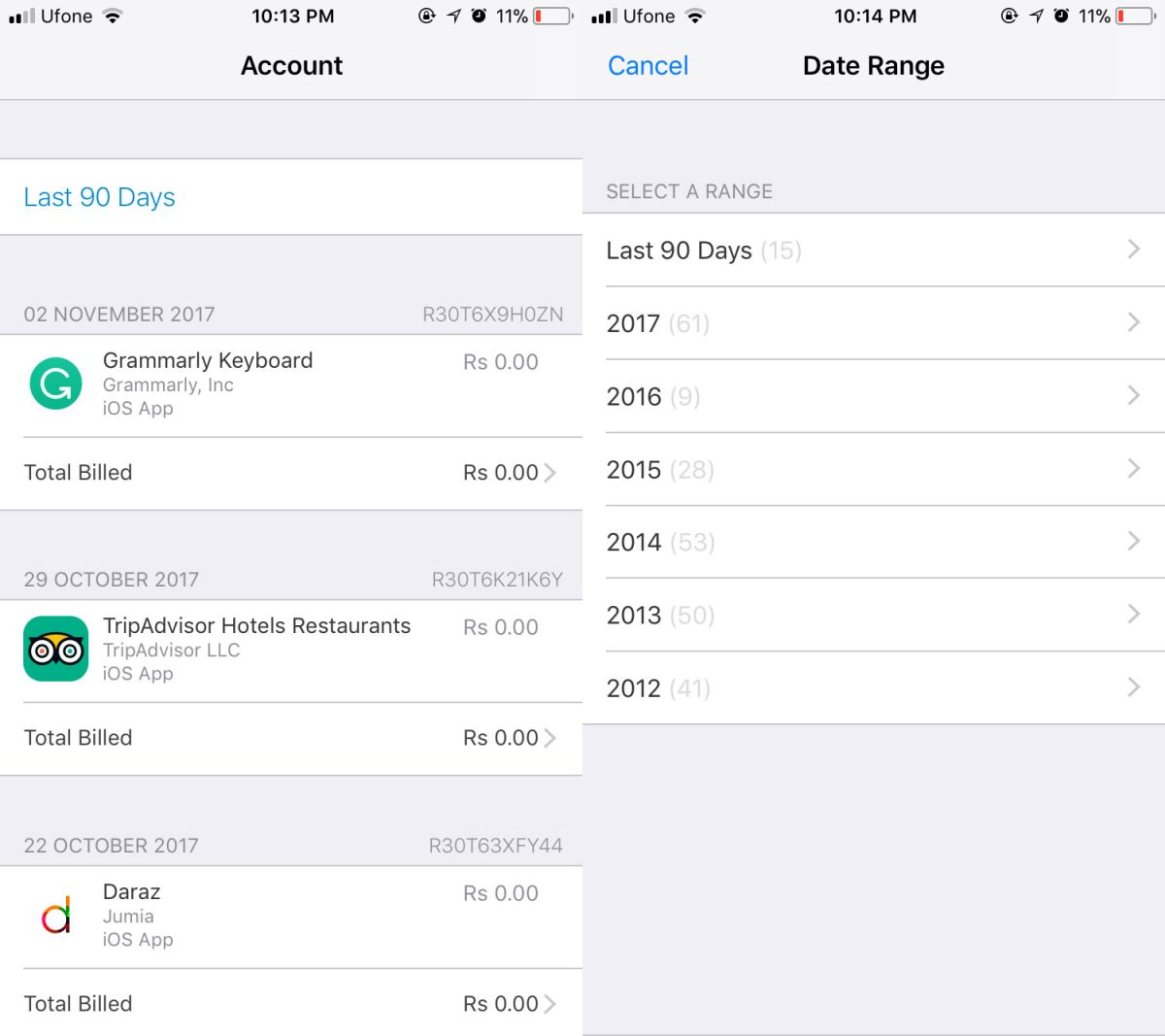
Task: Tap the TripAdvisor owl app icon
Action: tap(56, 649)
